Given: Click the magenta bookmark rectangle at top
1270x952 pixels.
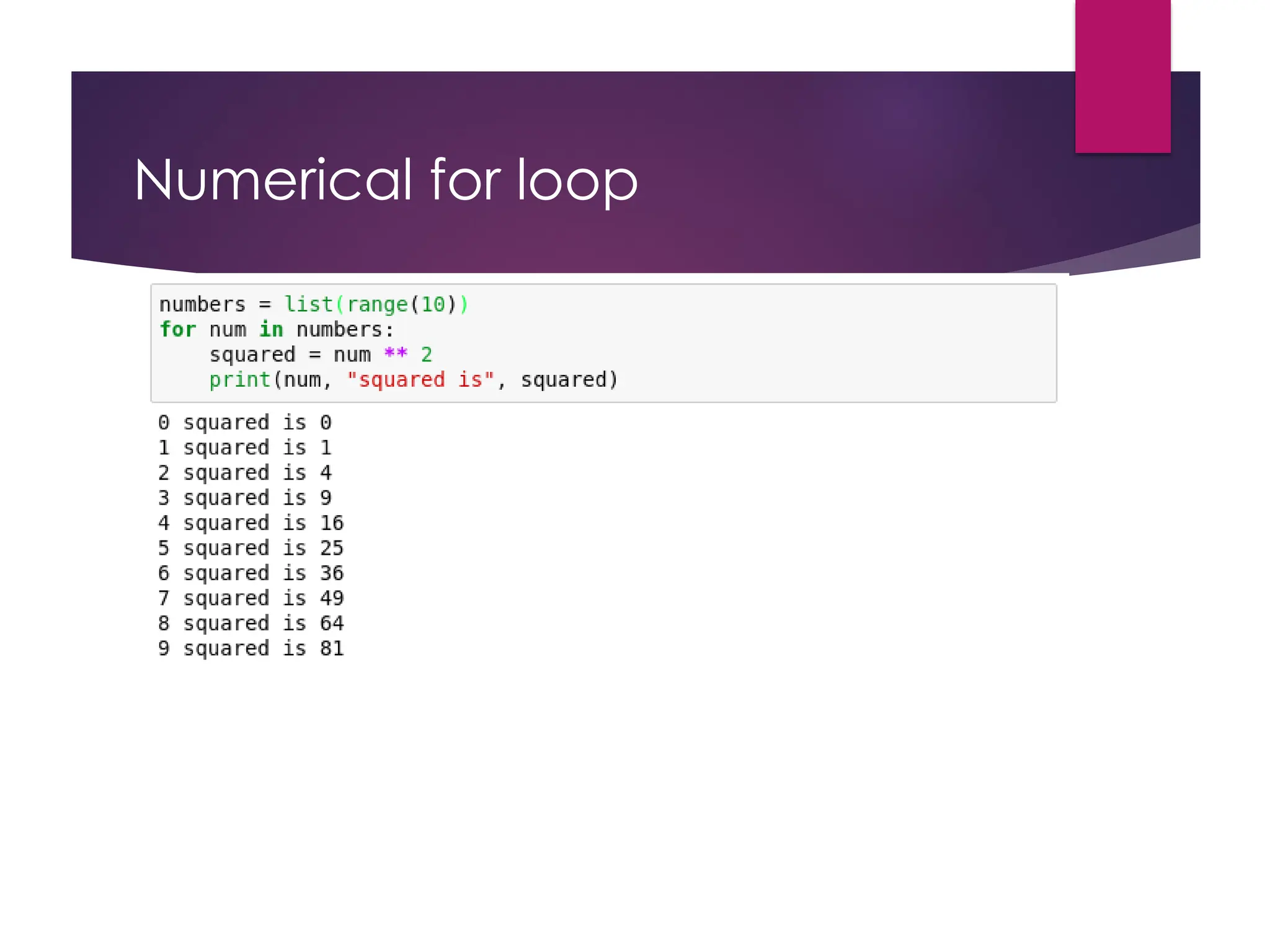Looking at the screenshot, I should (x=1122, y=76).
